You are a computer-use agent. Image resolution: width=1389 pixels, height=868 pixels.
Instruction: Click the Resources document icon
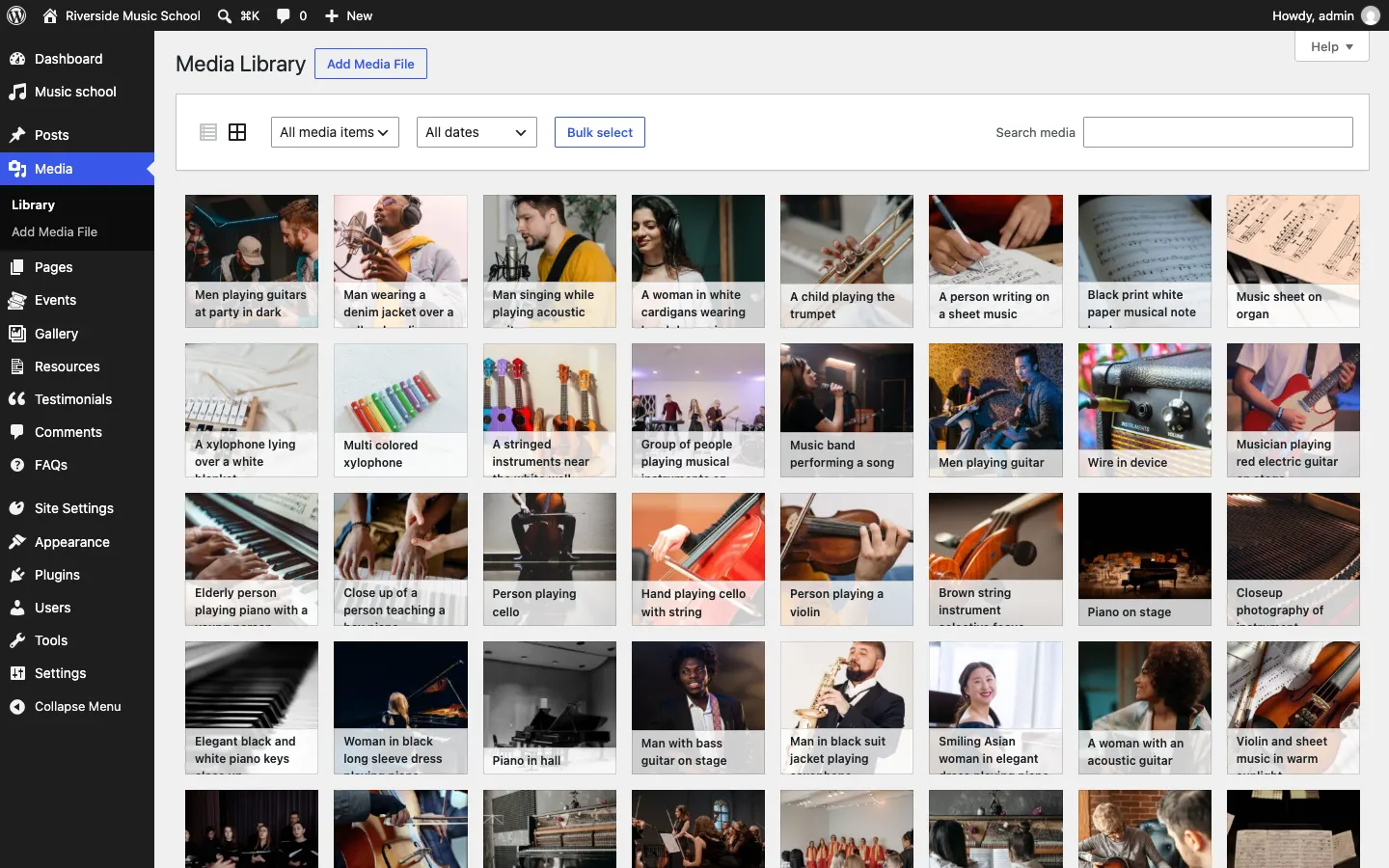coord(17,366)
